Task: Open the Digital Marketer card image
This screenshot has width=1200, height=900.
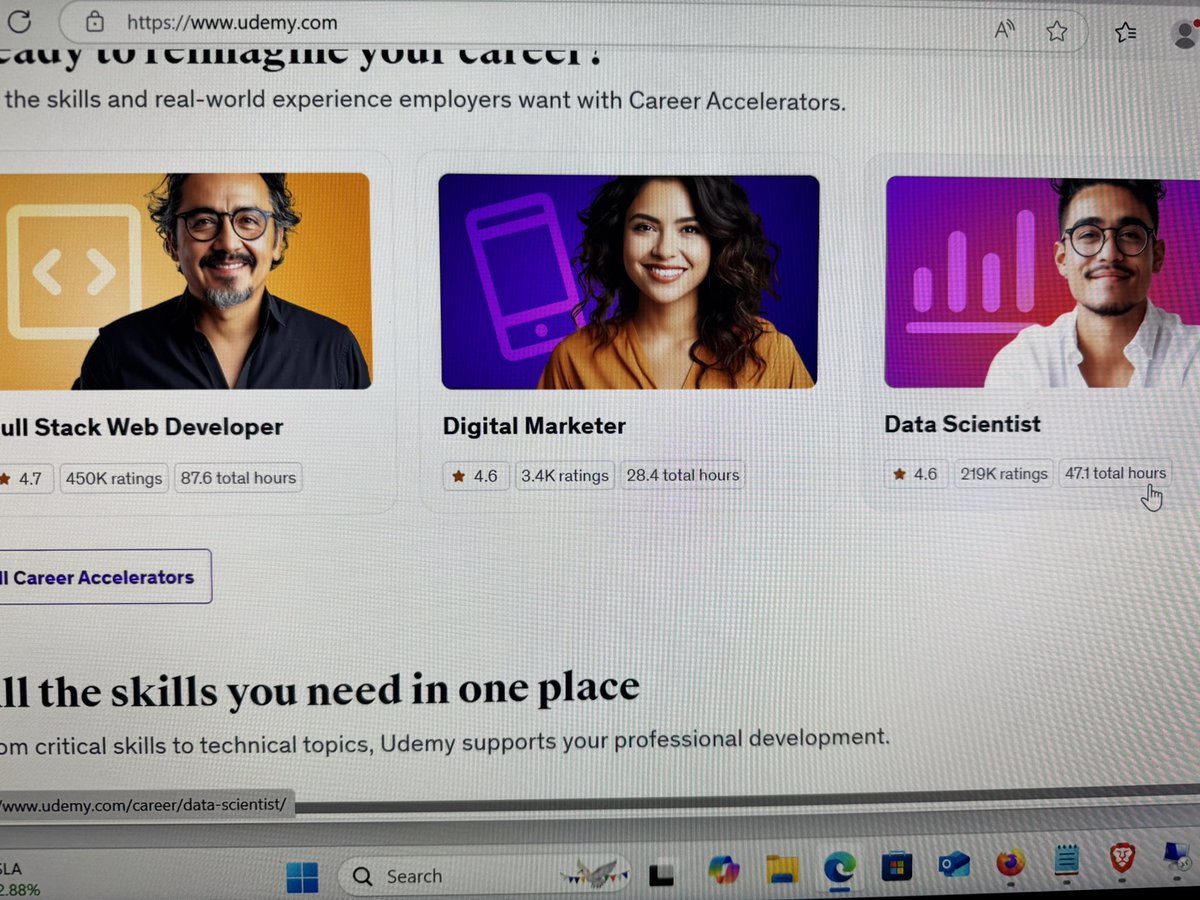Action: point(628,281)
